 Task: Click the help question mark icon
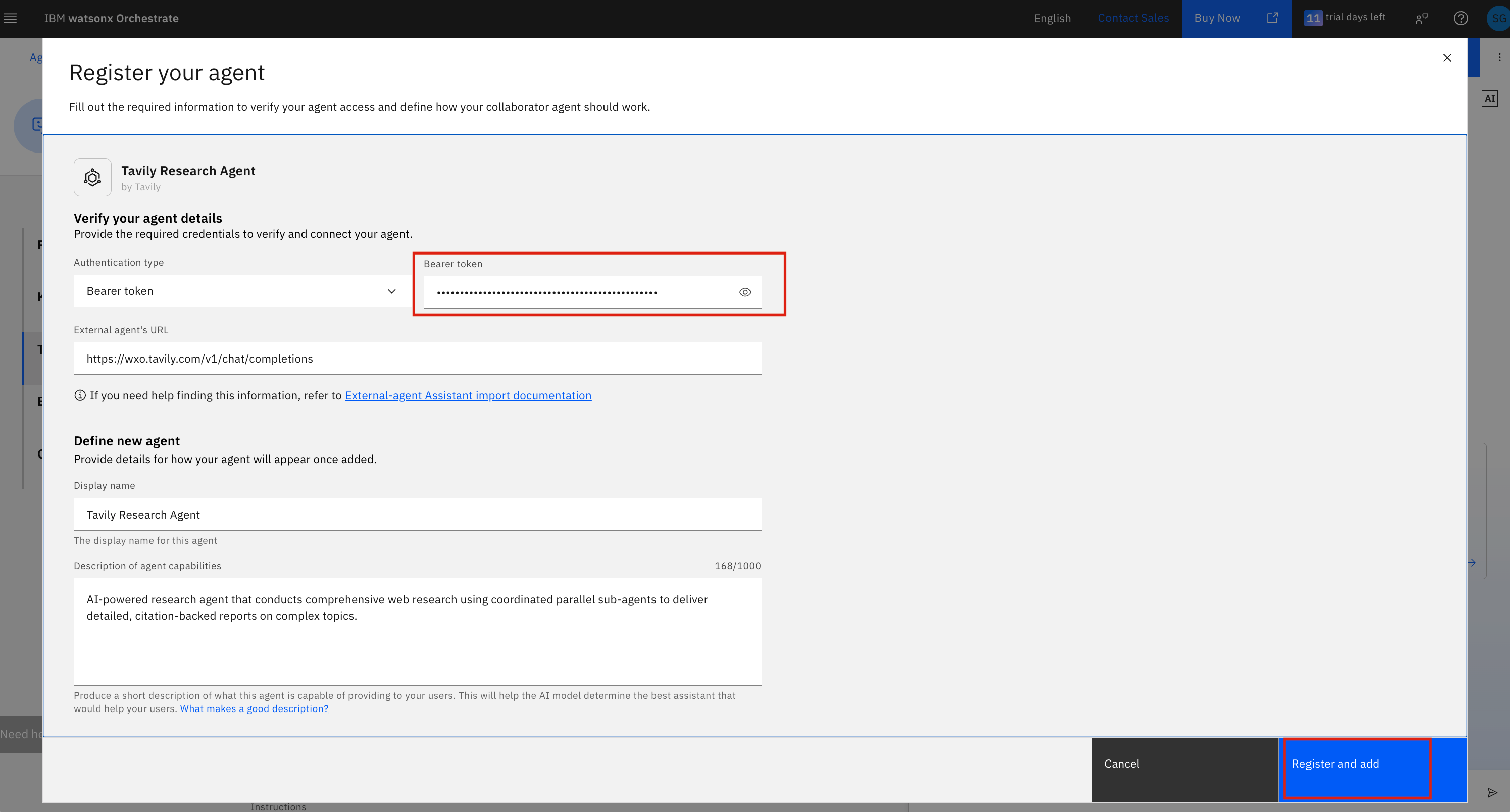click(x=1460, y=18)
